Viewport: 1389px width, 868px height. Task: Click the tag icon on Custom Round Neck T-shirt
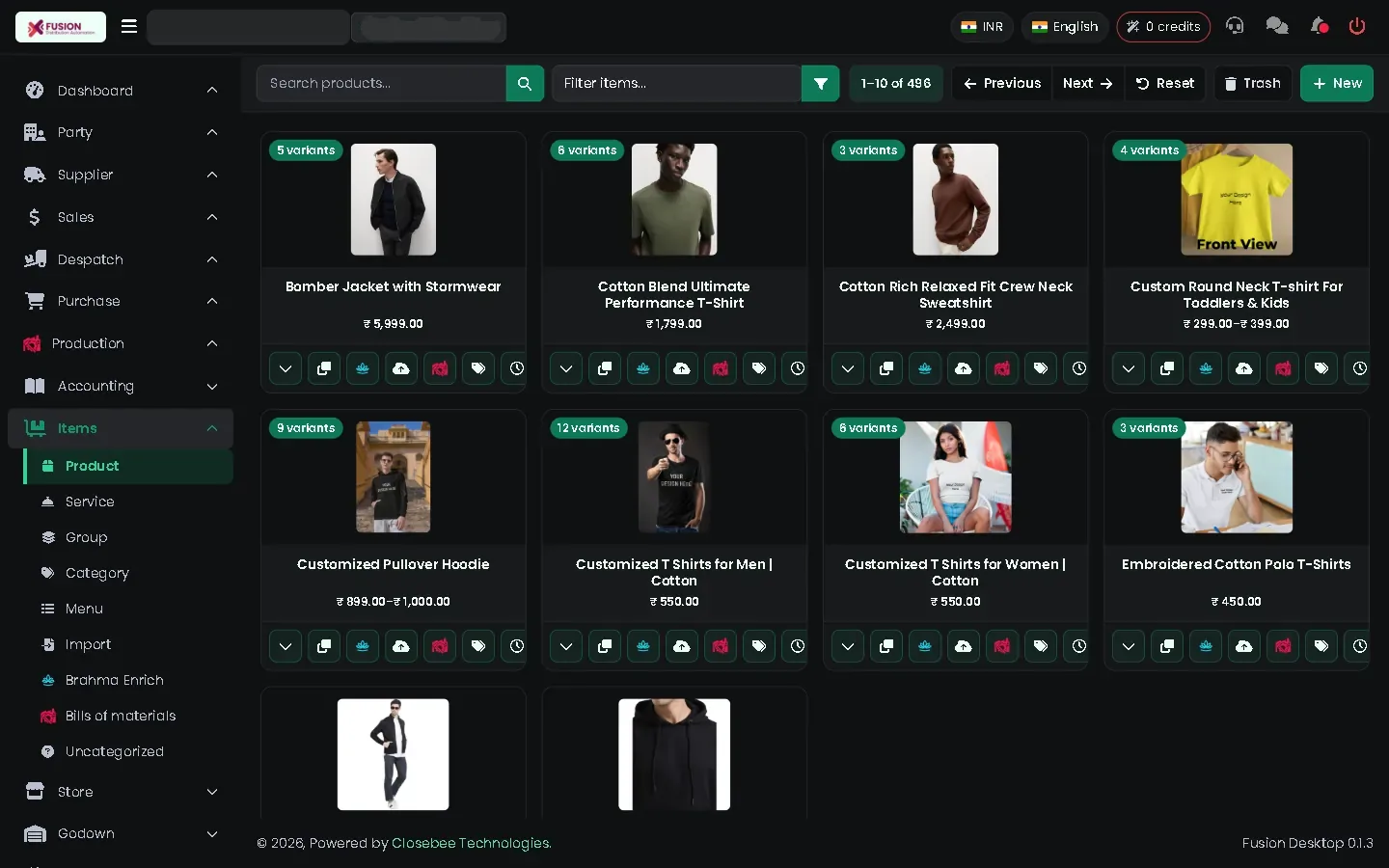(x=1321, y=368)
